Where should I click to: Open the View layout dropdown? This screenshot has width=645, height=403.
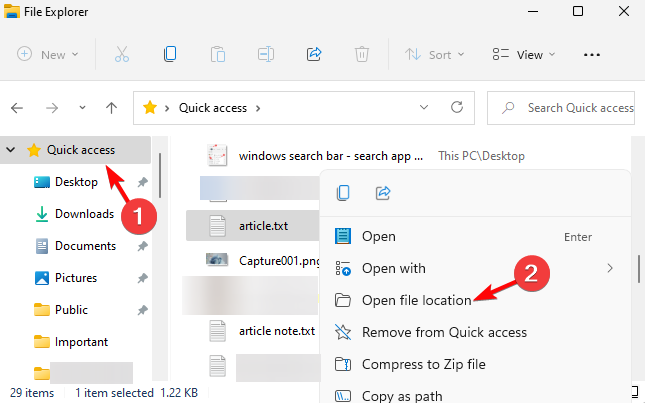click(524, 54)
